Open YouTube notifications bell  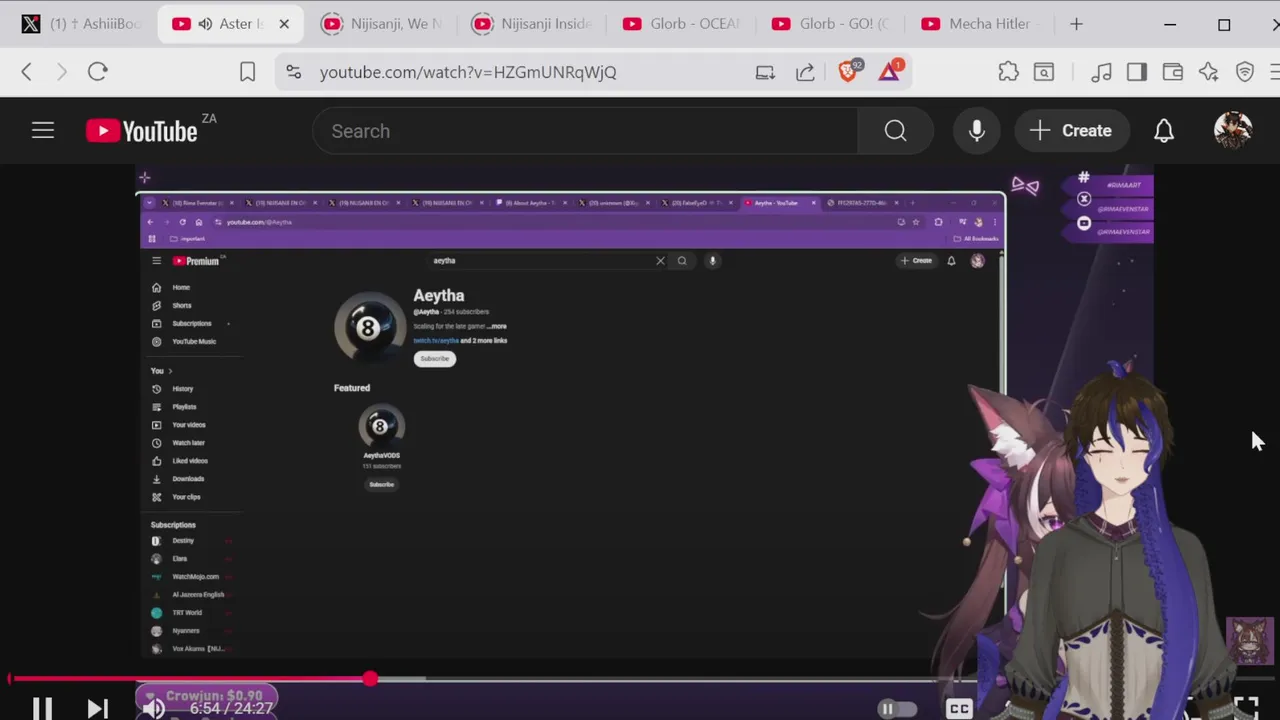point(1164,131)
